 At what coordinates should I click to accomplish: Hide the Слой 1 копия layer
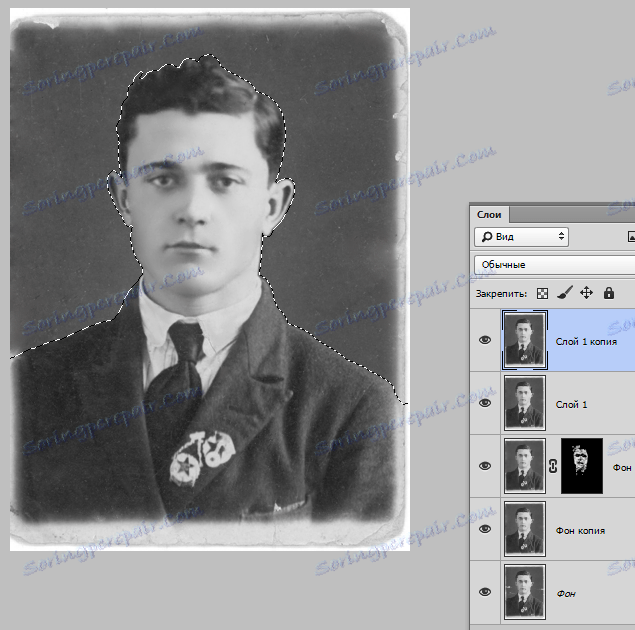coord(486,340)
